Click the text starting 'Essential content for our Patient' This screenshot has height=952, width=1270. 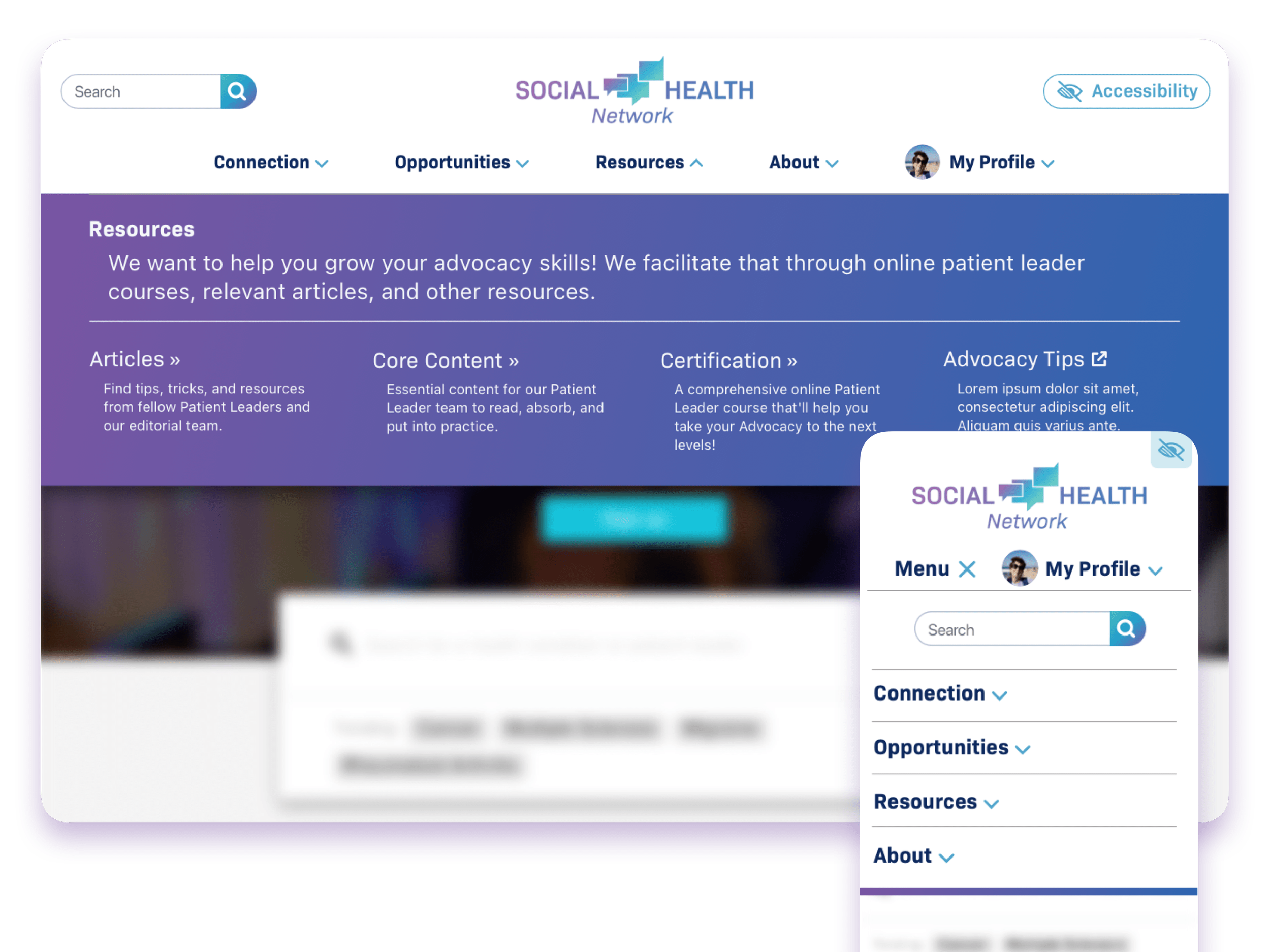495,407
